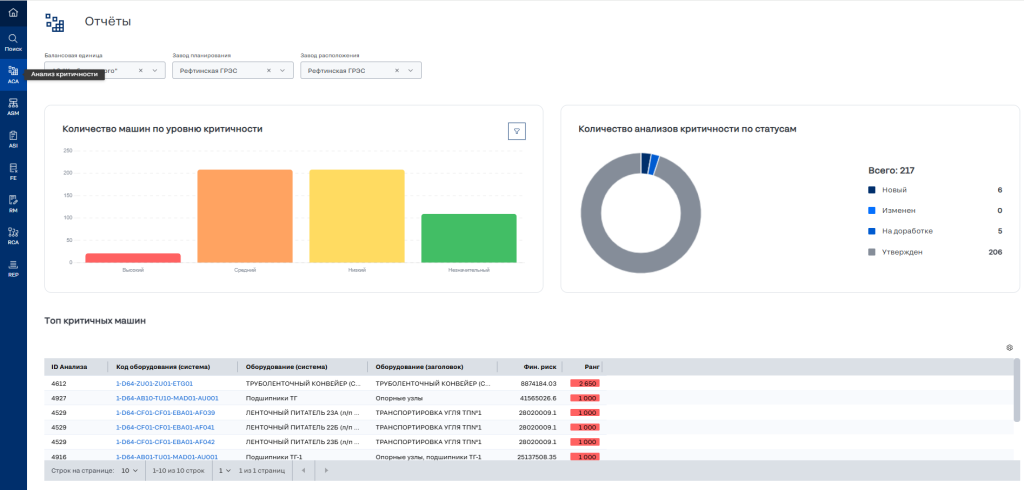The image size is (1024, 490).
Task: Open equipment link 1-D64-AB10-TU10-MAD01-AU001
Action: point(167,398)
